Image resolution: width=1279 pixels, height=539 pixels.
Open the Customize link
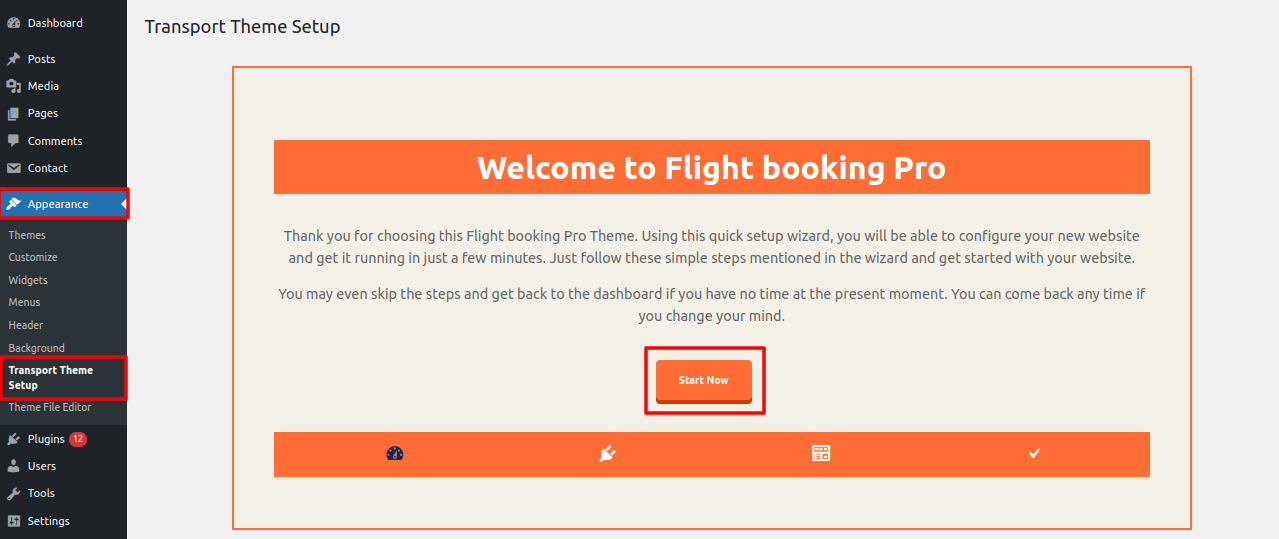pyautogui.click(x=33, y=257)
